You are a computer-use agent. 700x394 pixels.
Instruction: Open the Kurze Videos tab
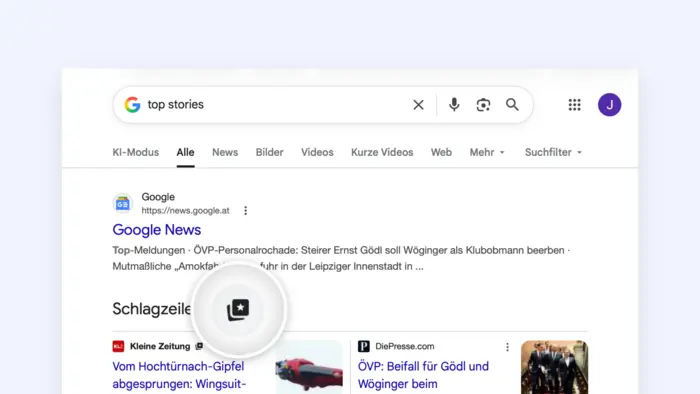point(382,152)
